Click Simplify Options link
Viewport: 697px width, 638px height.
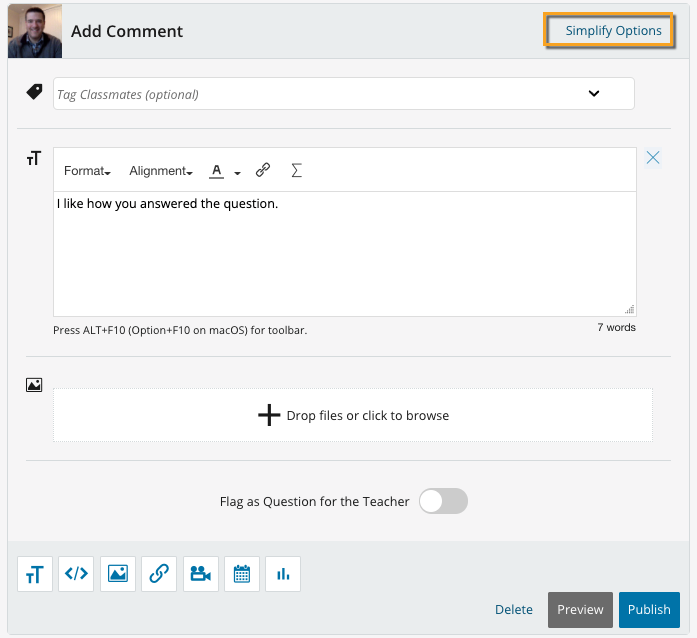tap(613, 30)
